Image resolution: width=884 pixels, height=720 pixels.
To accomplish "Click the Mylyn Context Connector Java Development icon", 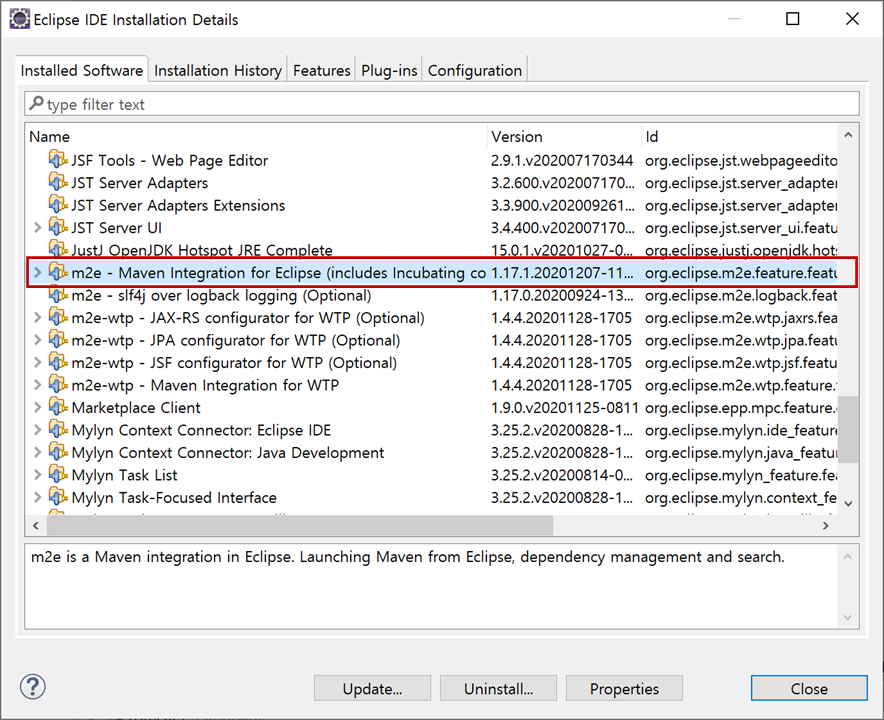I will coord(58,452).
